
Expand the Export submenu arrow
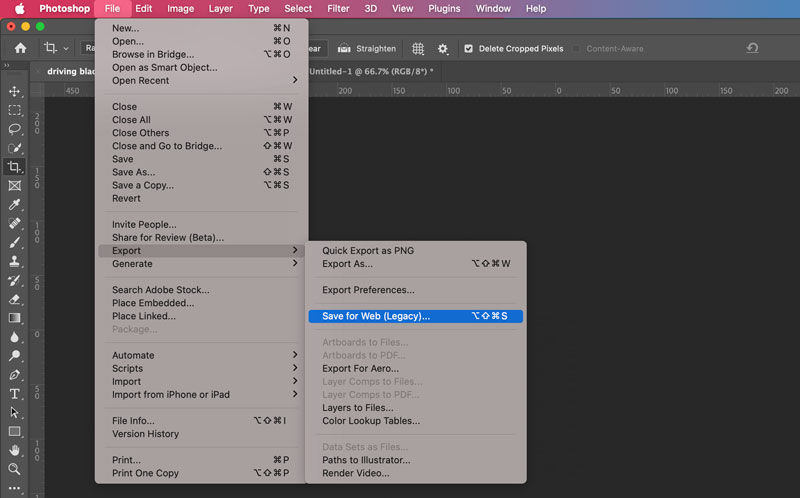295,250
